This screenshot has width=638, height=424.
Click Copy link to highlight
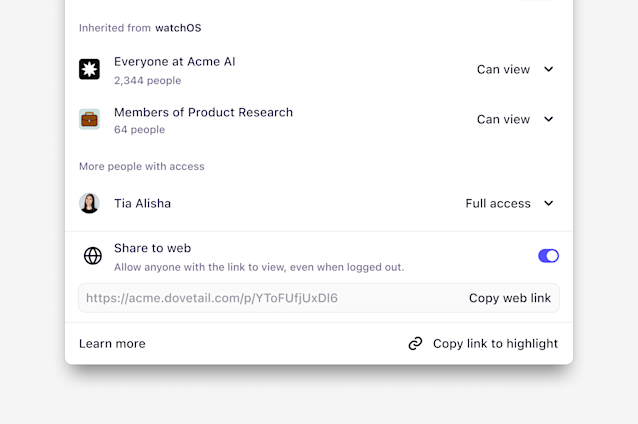coord(495,344)
